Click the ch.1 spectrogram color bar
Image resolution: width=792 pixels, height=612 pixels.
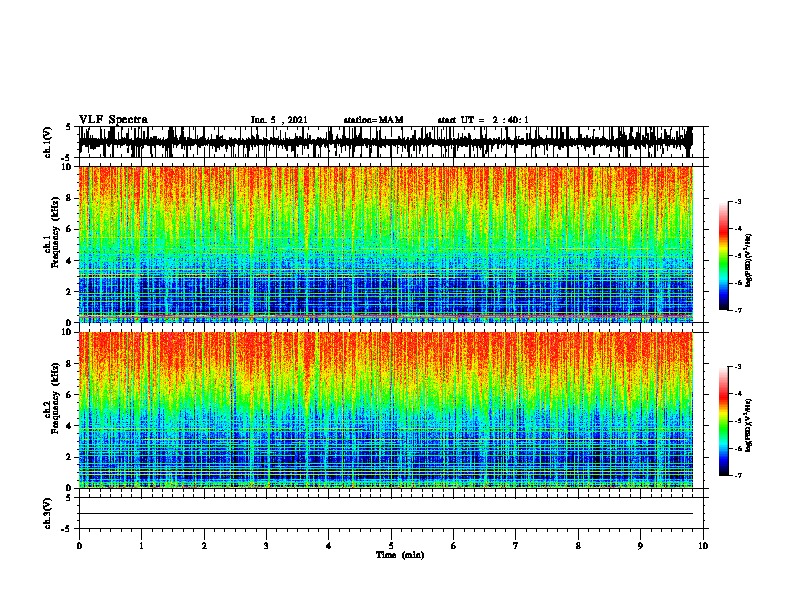[723, 256]
